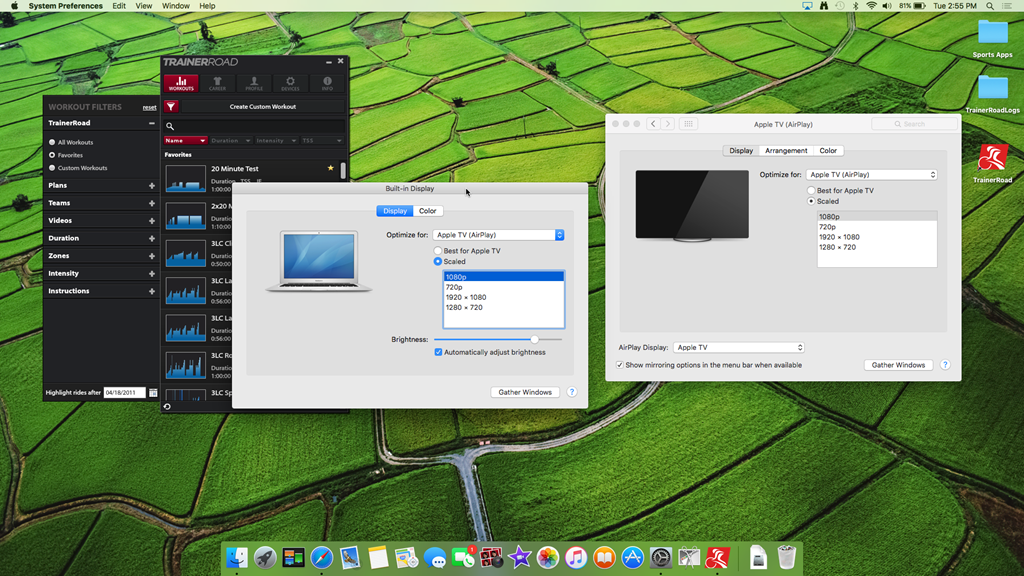Launch Photo Booth from the dock

point(491,558)
